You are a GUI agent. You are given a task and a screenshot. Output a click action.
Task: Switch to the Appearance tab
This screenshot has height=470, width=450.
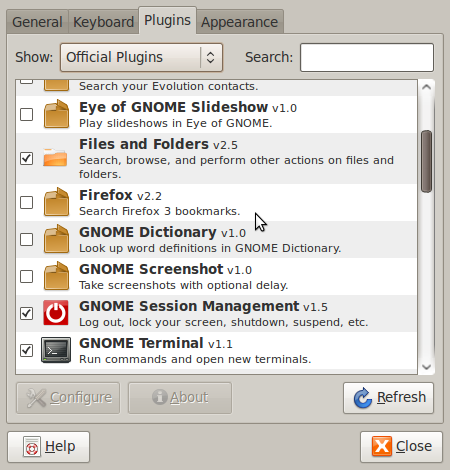click(240, 22)
